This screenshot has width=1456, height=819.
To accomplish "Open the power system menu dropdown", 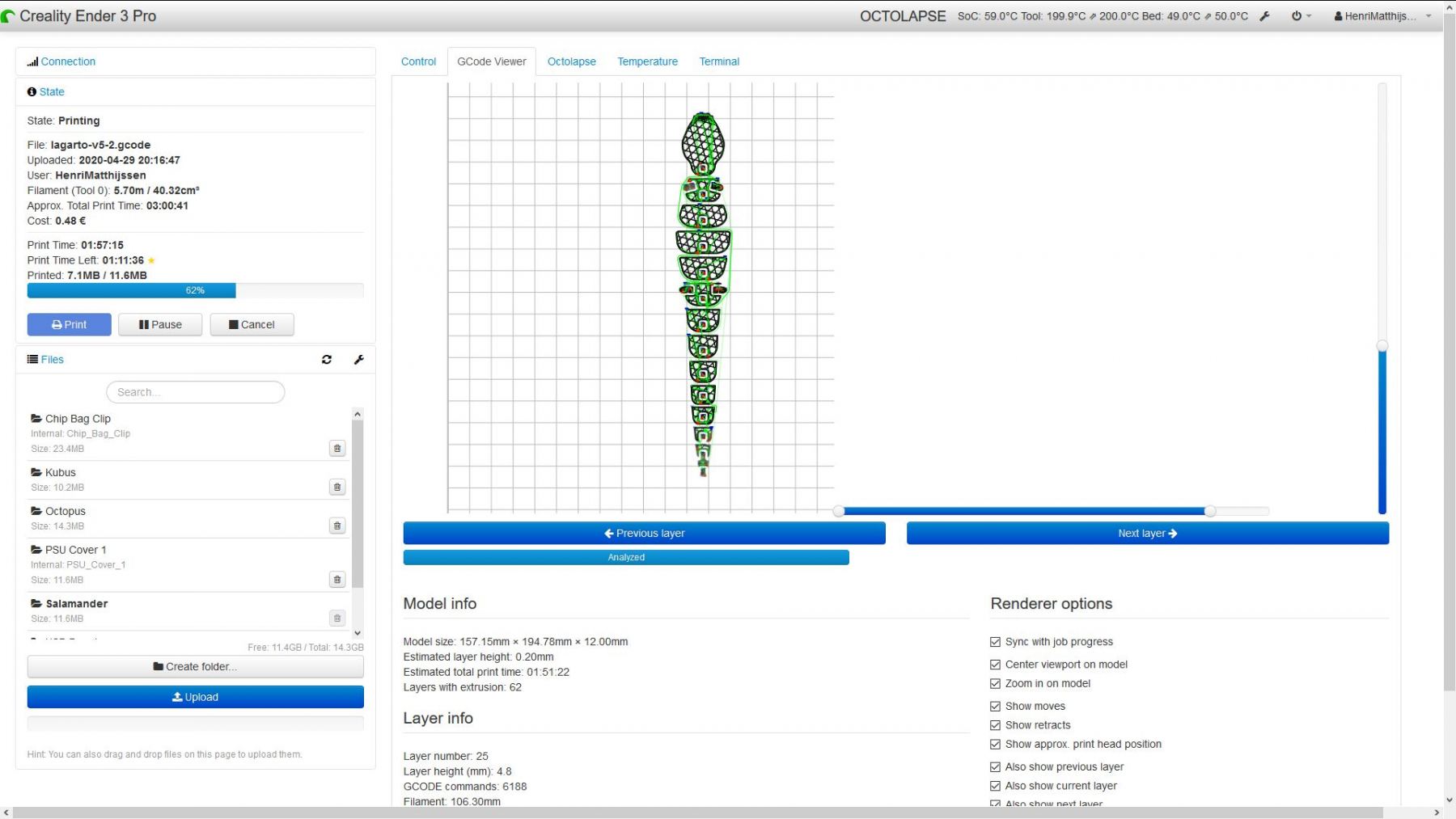I will [1301, 16].
